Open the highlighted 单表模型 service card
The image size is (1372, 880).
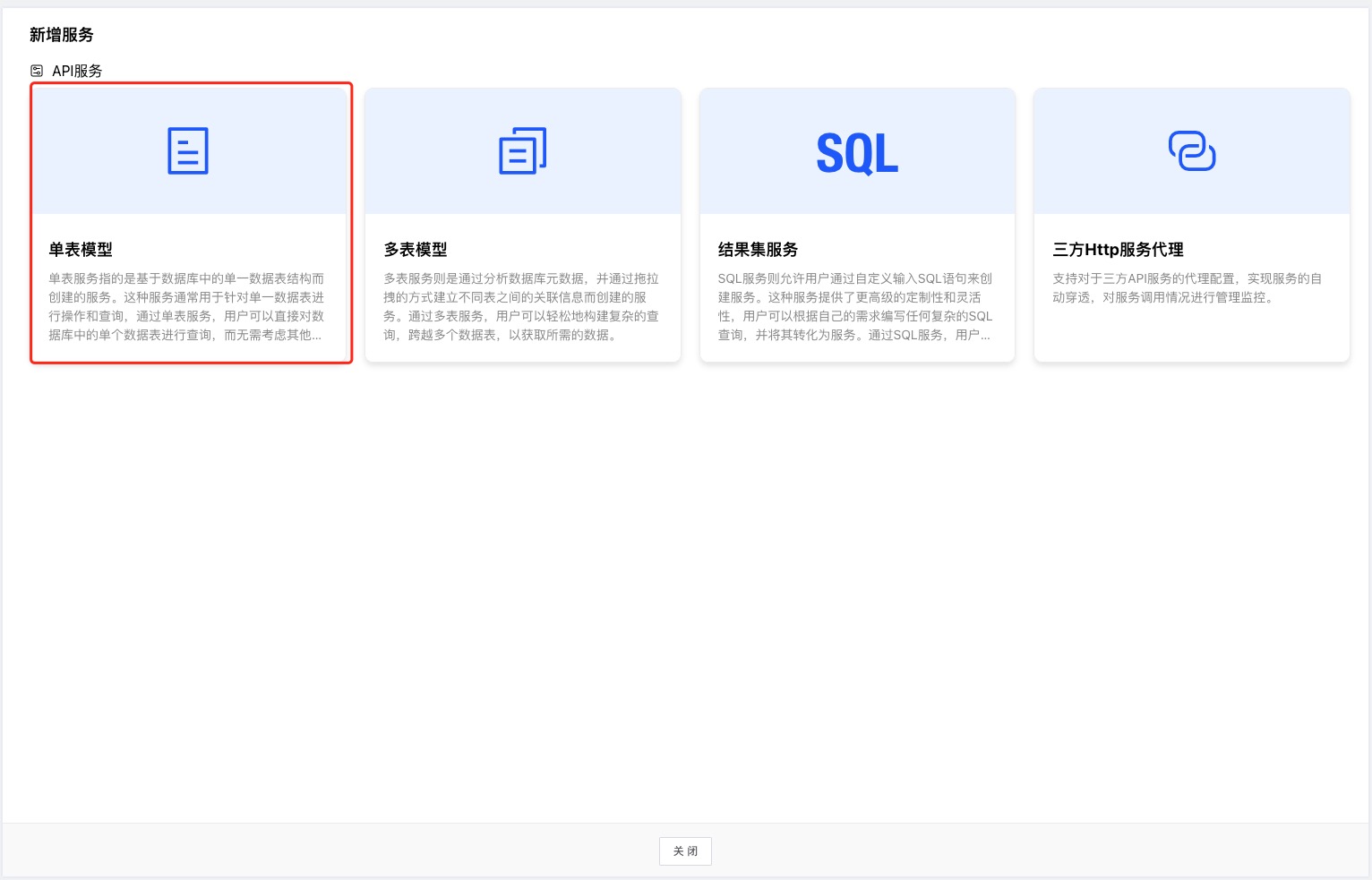coord(191,224)
